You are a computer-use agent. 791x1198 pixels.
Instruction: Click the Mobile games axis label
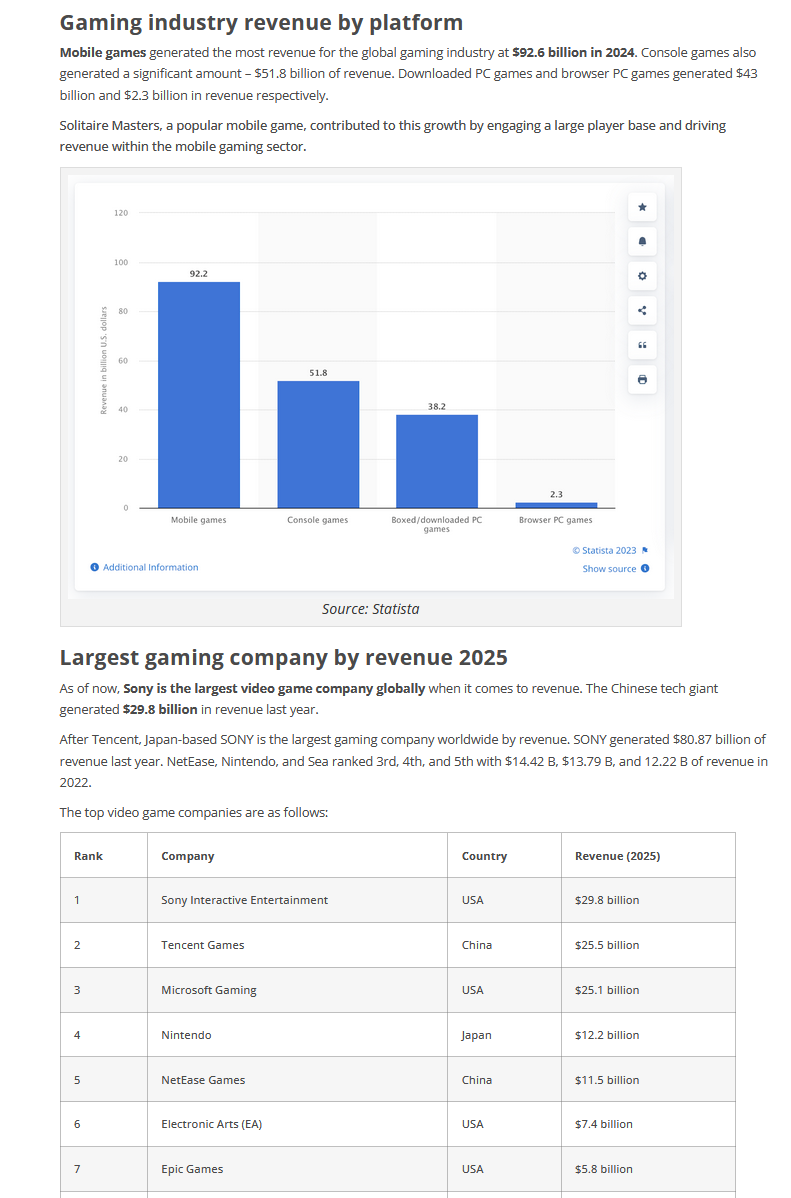click(199, 520)
